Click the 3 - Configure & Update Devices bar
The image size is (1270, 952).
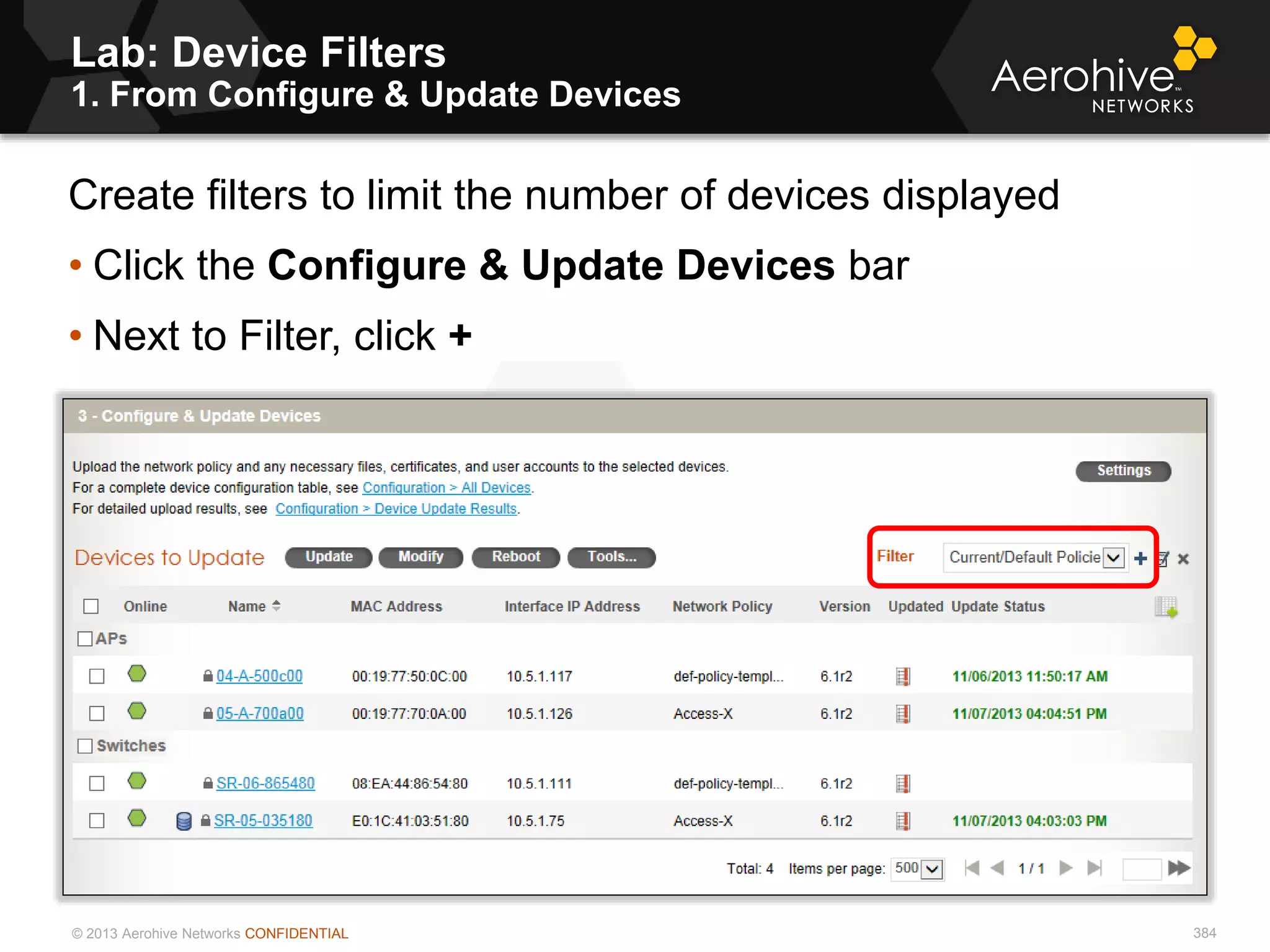[x=635, y=416]
